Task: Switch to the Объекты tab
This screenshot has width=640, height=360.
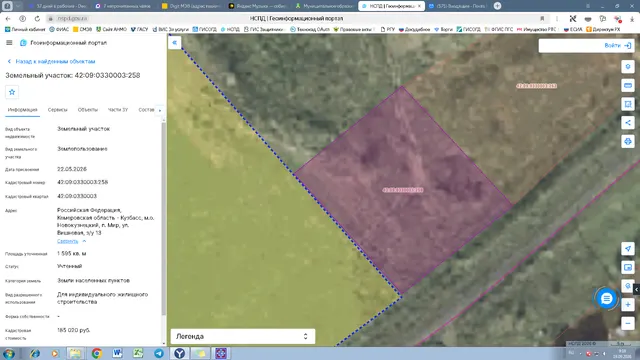Action: coord(88,110)
